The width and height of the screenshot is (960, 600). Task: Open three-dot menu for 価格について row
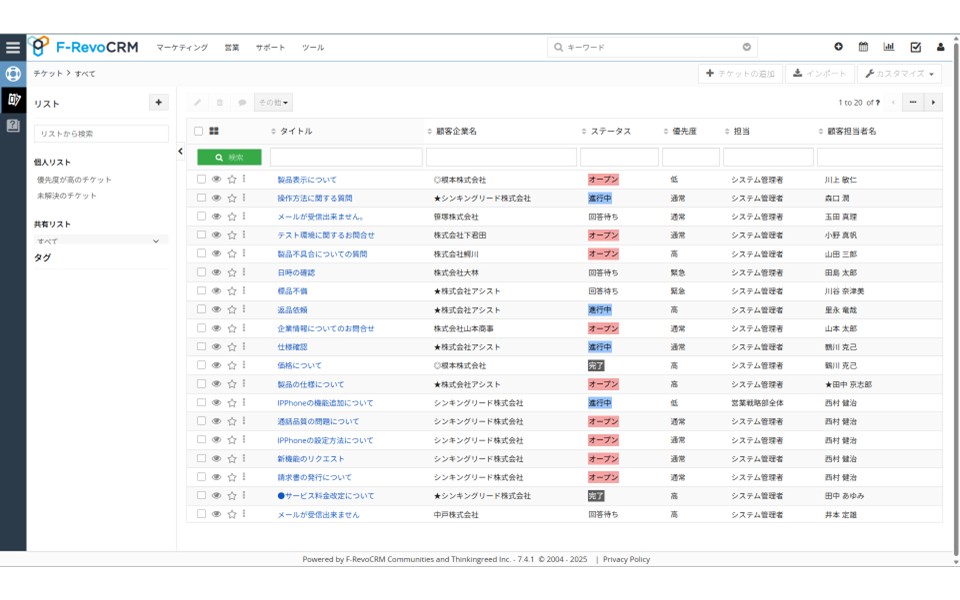point(244,365)
